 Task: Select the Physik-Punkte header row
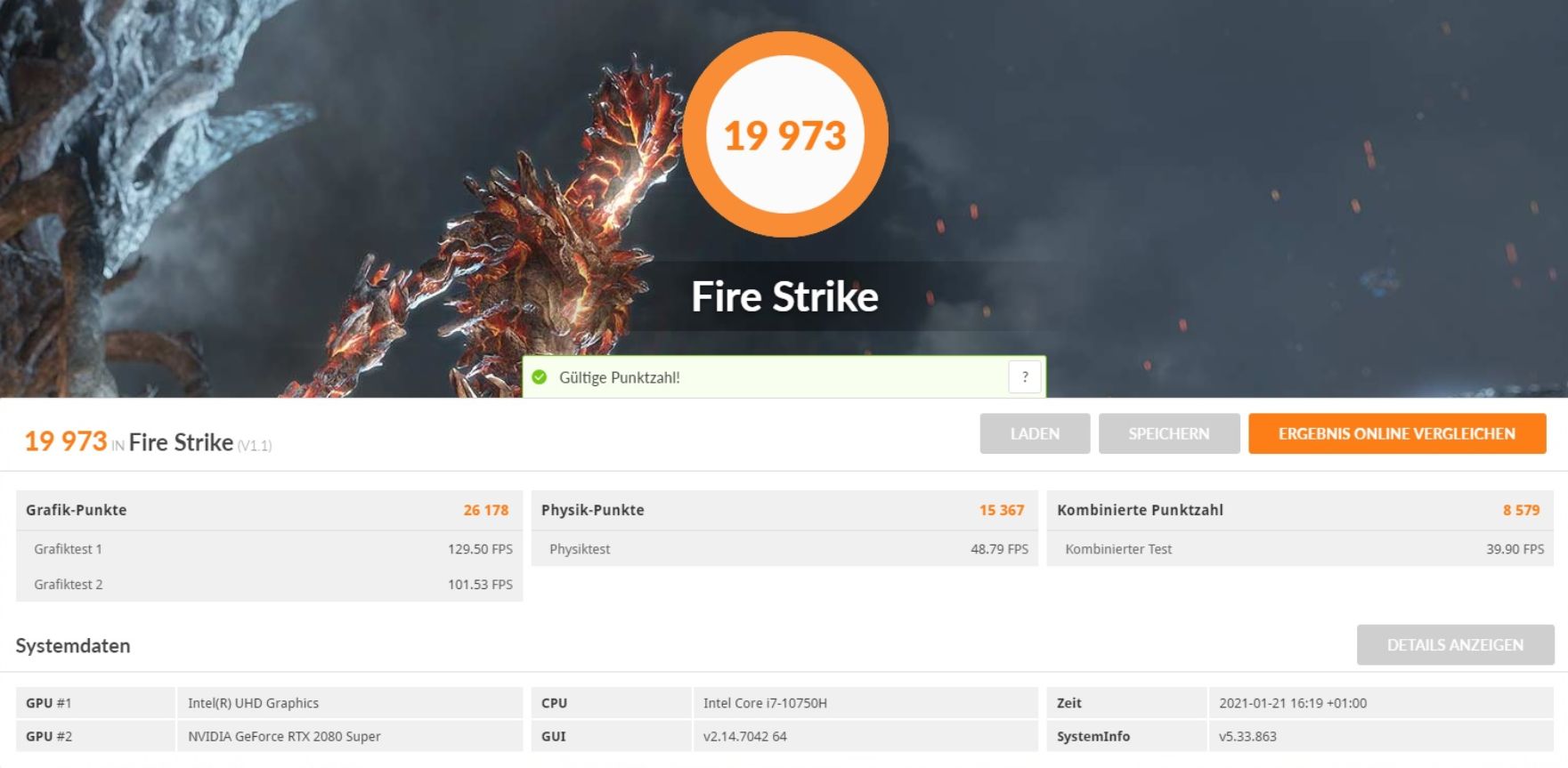784,510
